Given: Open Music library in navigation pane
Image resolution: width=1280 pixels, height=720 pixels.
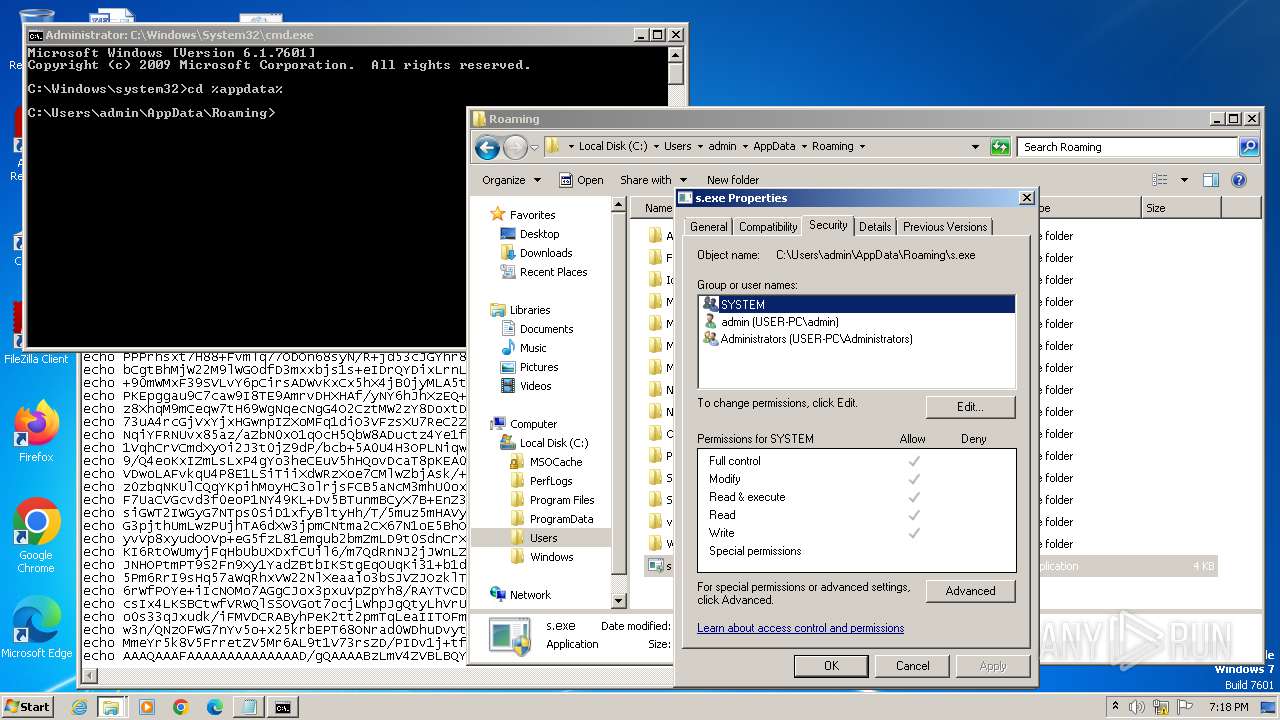Looking at the screenshot, I should click(533, 348).
